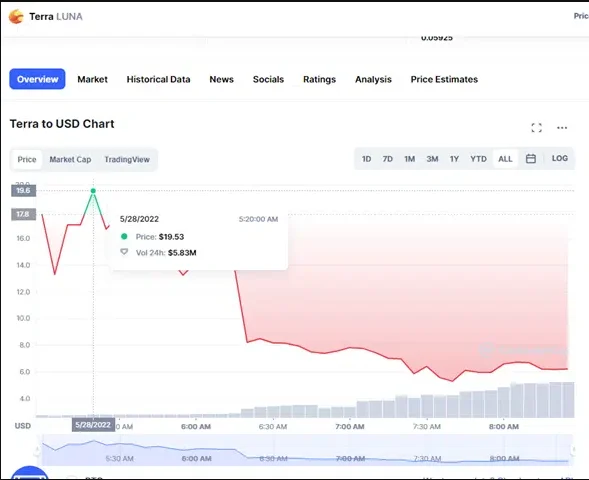Click the 8:00 AM x-axis label
Screen dimensions: 589x480
click(x=504, y=427)
